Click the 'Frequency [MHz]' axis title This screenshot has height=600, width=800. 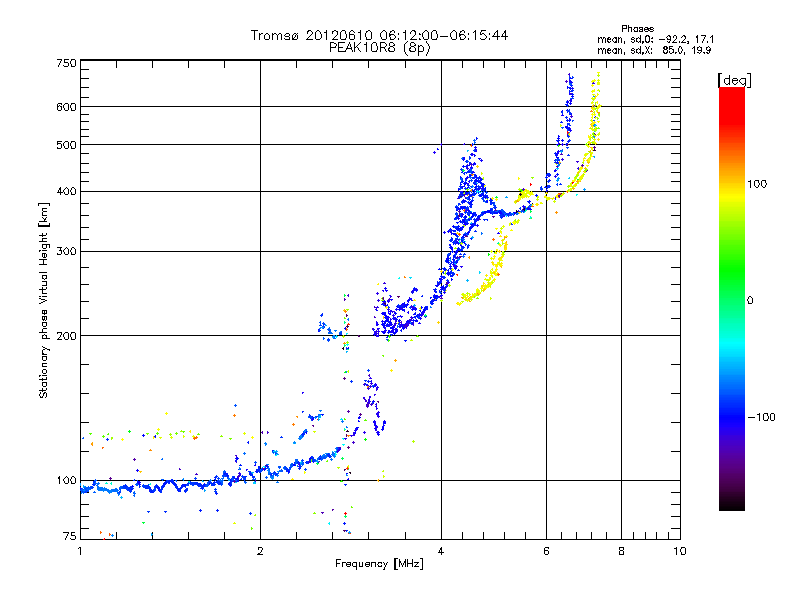click(x=379, y=564)
